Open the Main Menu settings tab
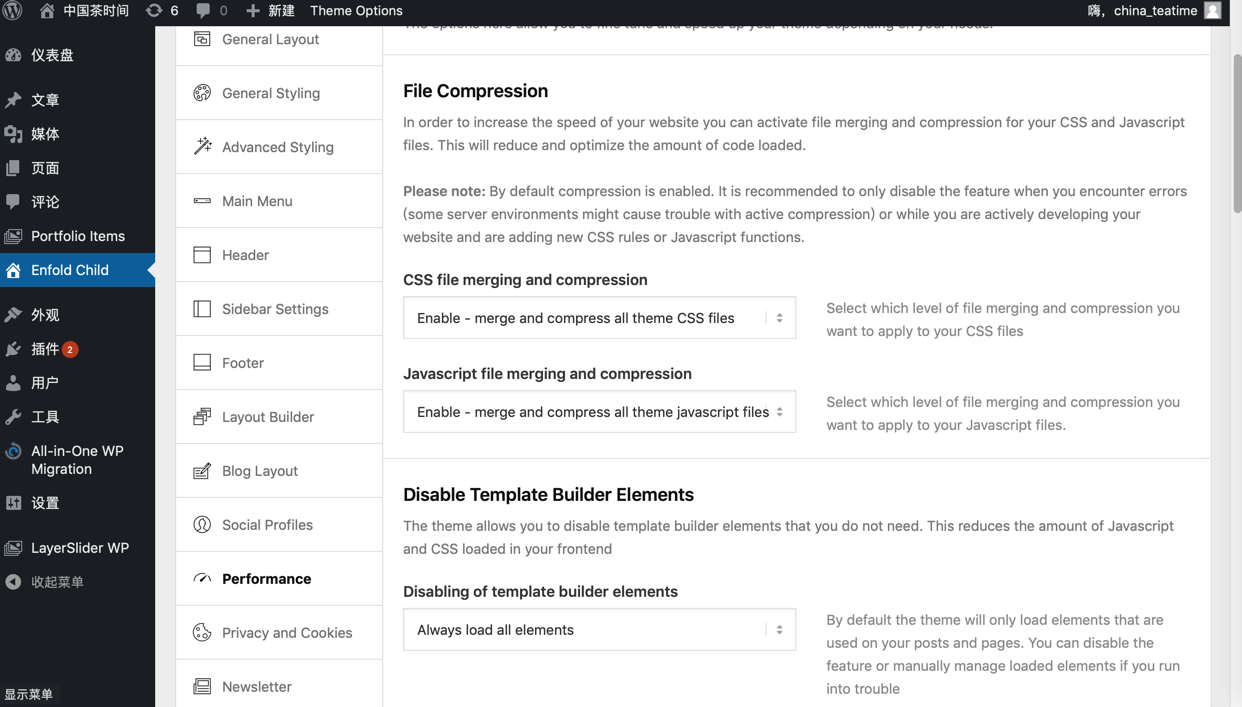1242x707 pixels. (257, 201)
